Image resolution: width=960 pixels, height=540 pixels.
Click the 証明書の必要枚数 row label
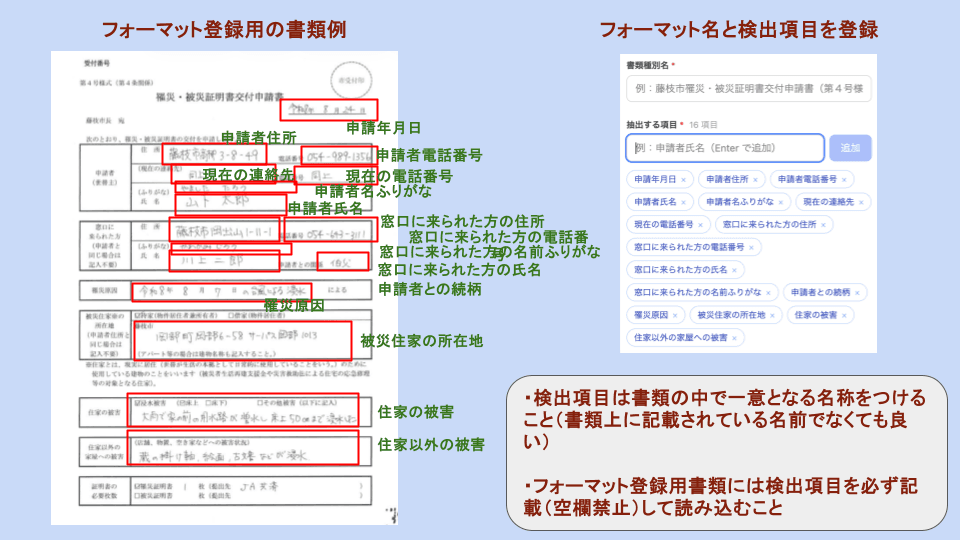pyautogui.click(x=104, y=491)
